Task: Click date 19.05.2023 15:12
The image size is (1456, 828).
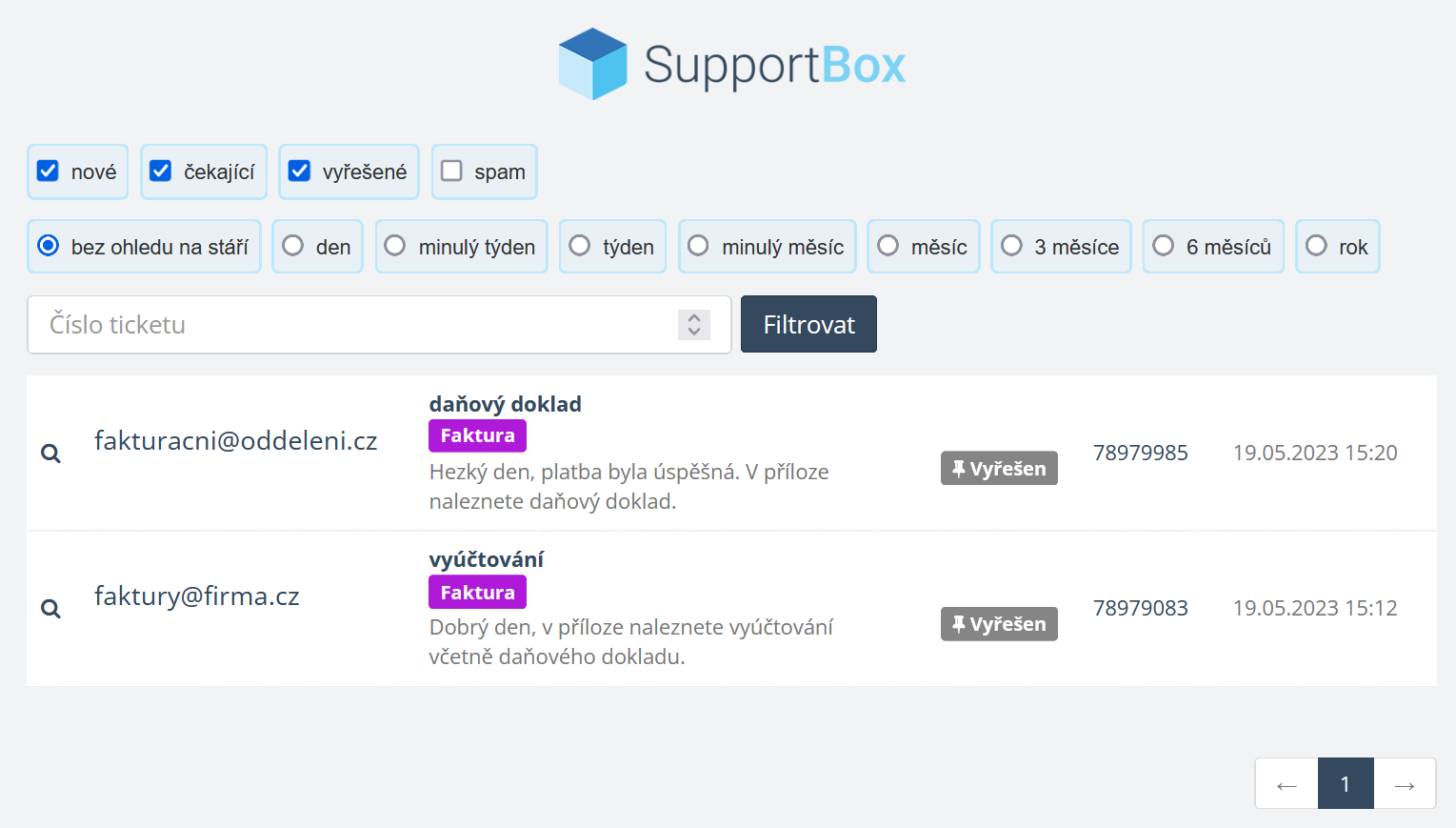Action: [1315, 608]
